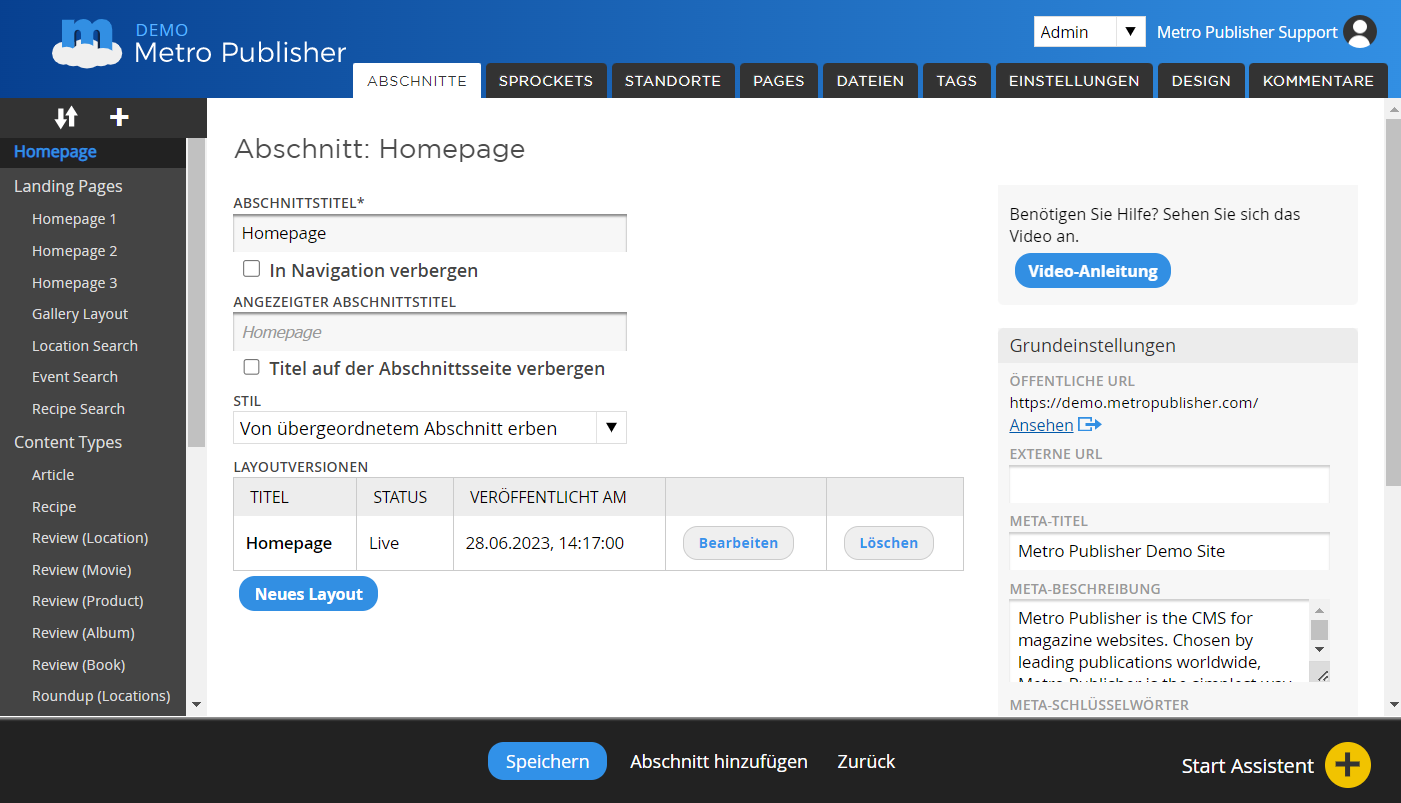Click Abschnitt hinzufügen
Screen dimensions: 1401x803
pos(719,761)
